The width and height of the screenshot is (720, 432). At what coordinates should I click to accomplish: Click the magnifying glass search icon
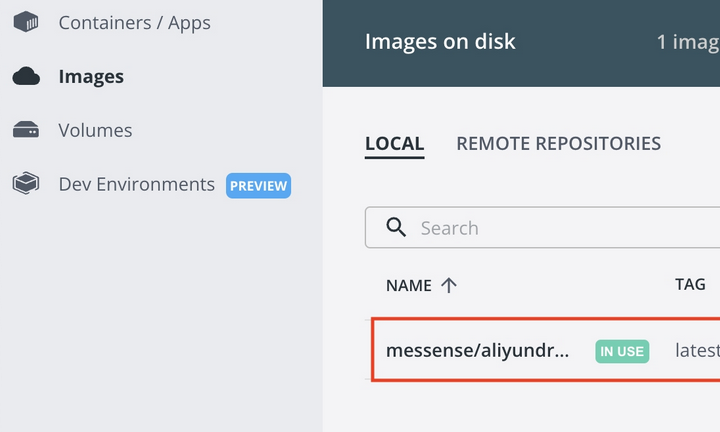(396, 227)
